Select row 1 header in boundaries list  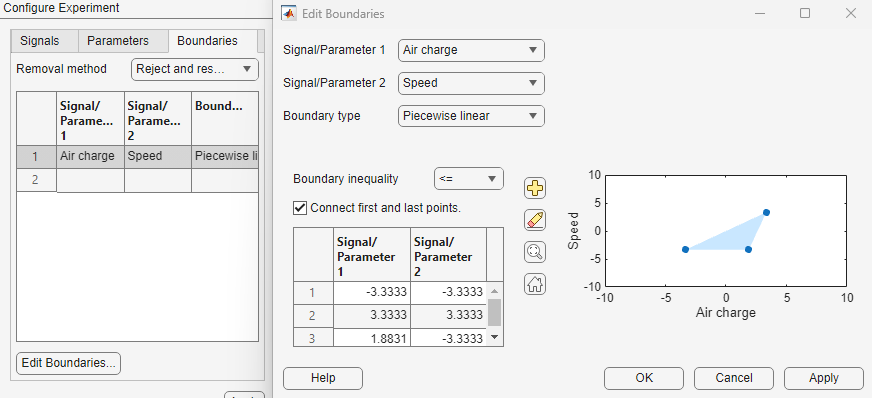37,157
